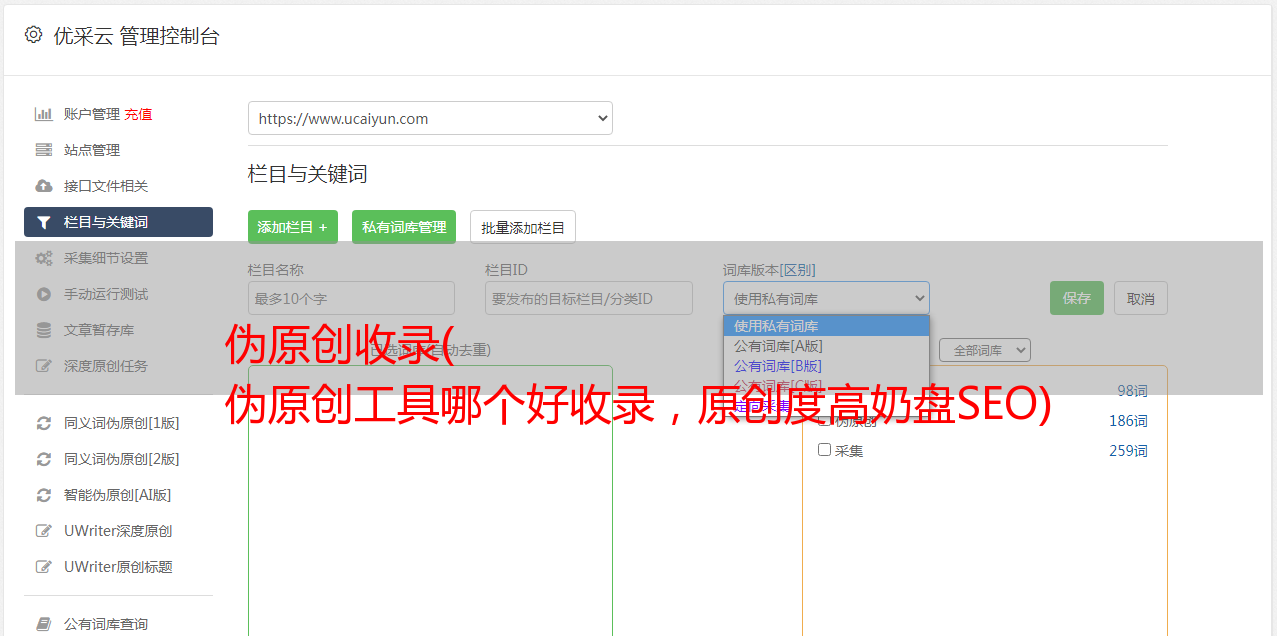
Task: Click the book icon for 公有词库查询
Action: click(x=44, y=624)
